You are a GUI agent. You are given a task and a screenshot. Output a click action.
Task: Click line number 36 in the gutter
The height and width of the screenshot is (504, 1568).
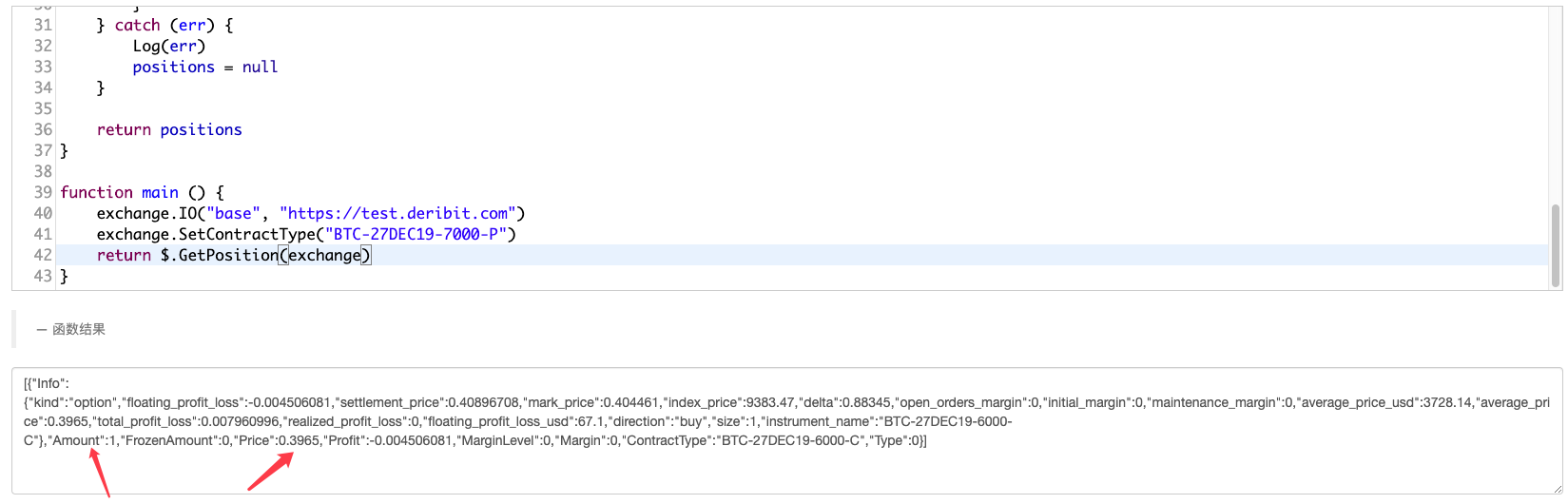43,129
